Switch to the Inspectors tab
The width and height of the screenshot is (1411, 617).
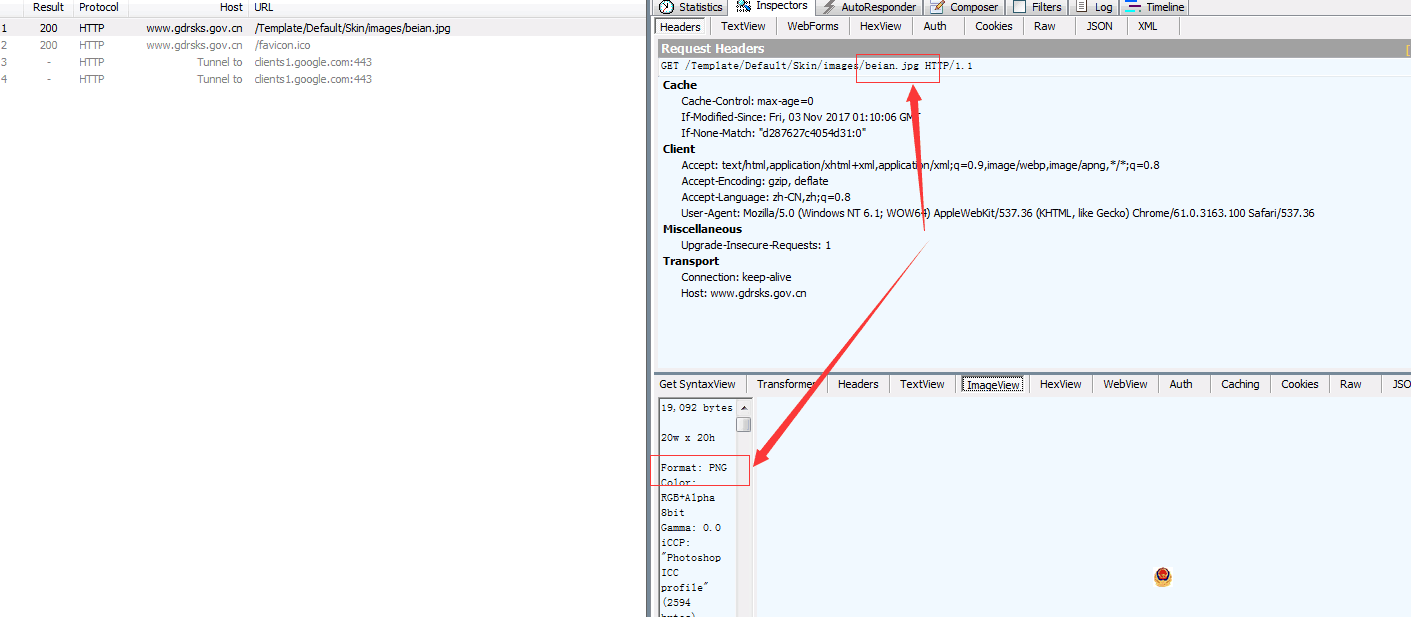[x=772, y=6]
